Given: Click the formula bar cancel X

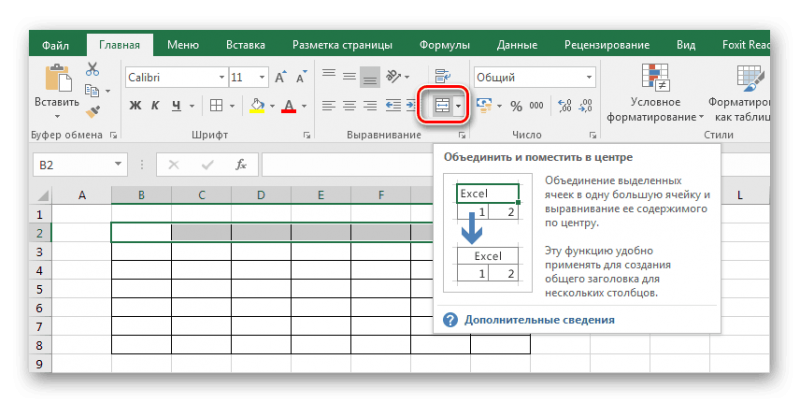Looking at the screenshot, I should (173, 165).
